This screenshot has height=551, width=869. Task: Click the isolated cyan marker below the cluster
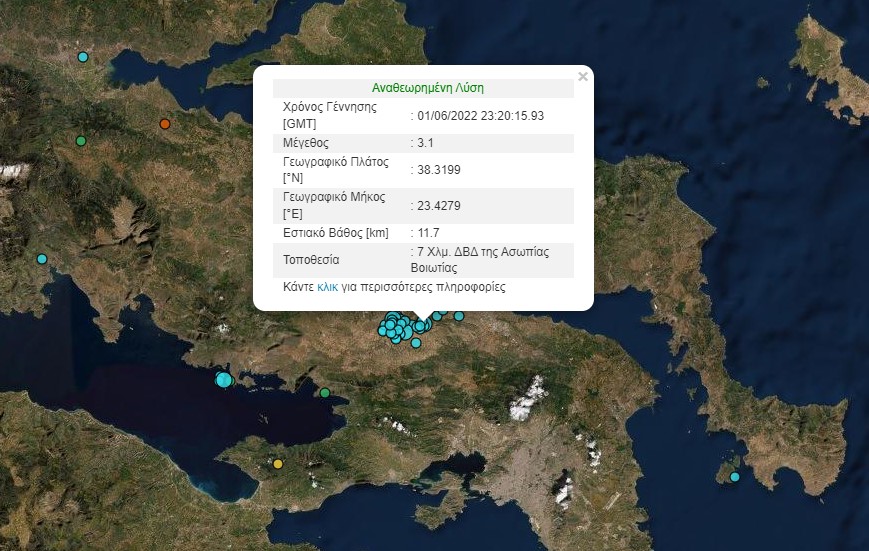tap(416, 343)
